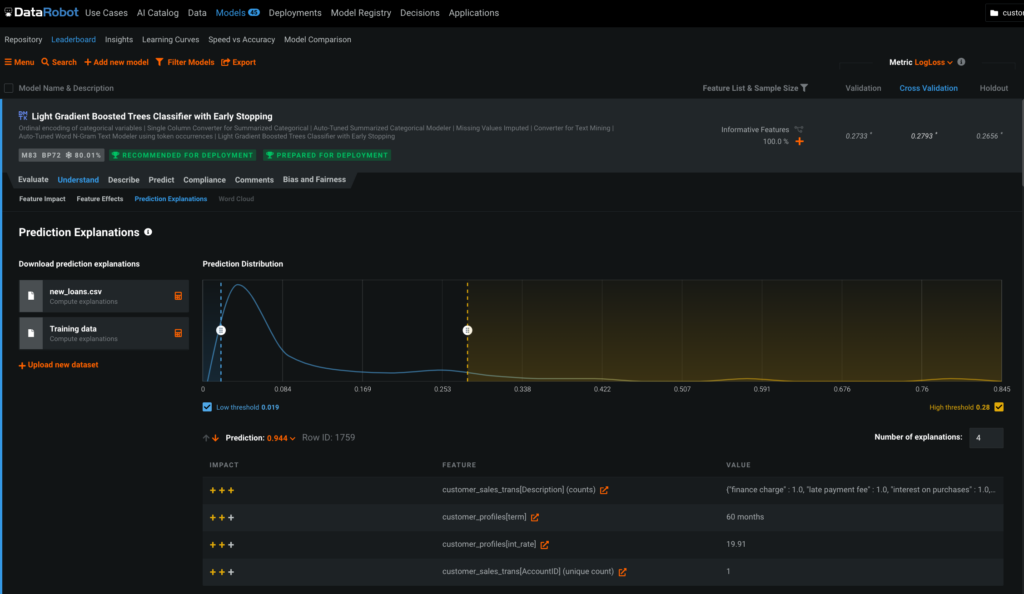Screen dimensions: 1024x594
Task: Switch to the Feature Impact tab
Action: tap(40, 199)
